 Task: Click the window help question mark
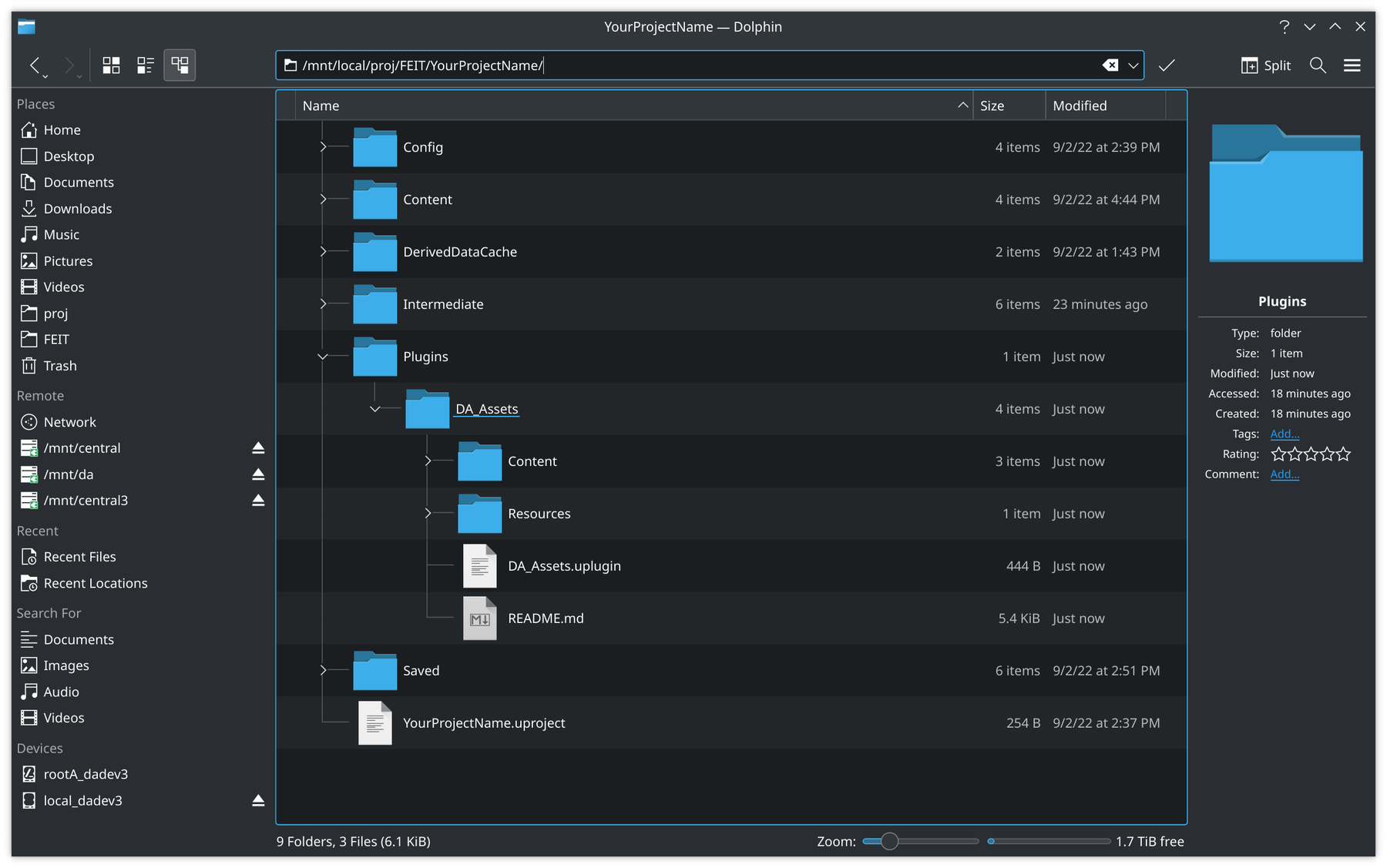point(1284,27)
